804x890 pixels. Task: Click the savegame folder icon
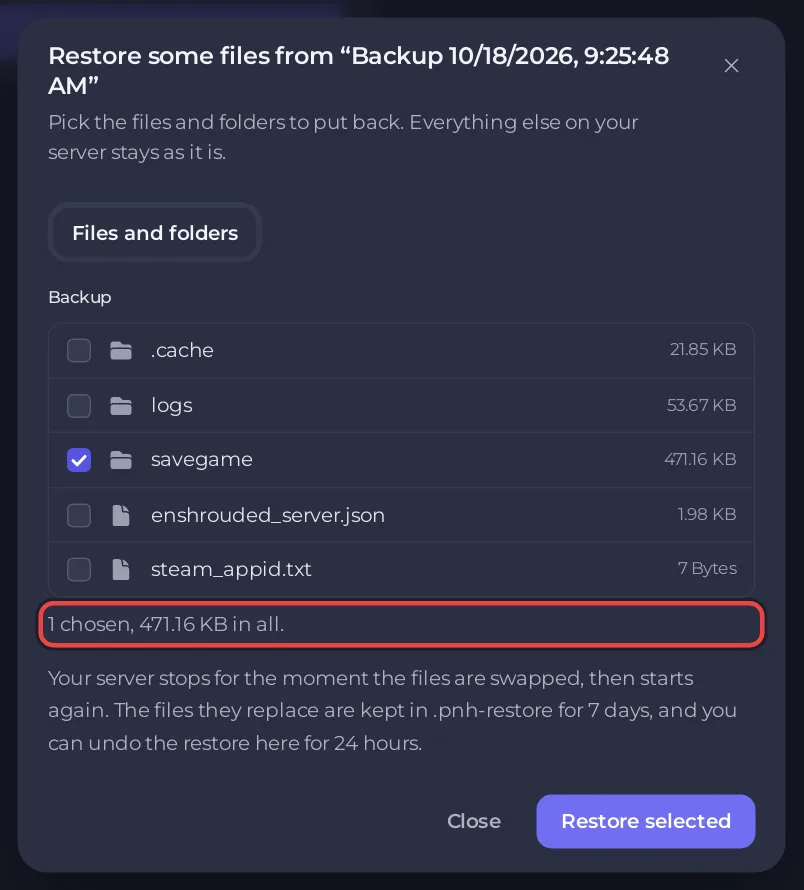click(121, 460)
